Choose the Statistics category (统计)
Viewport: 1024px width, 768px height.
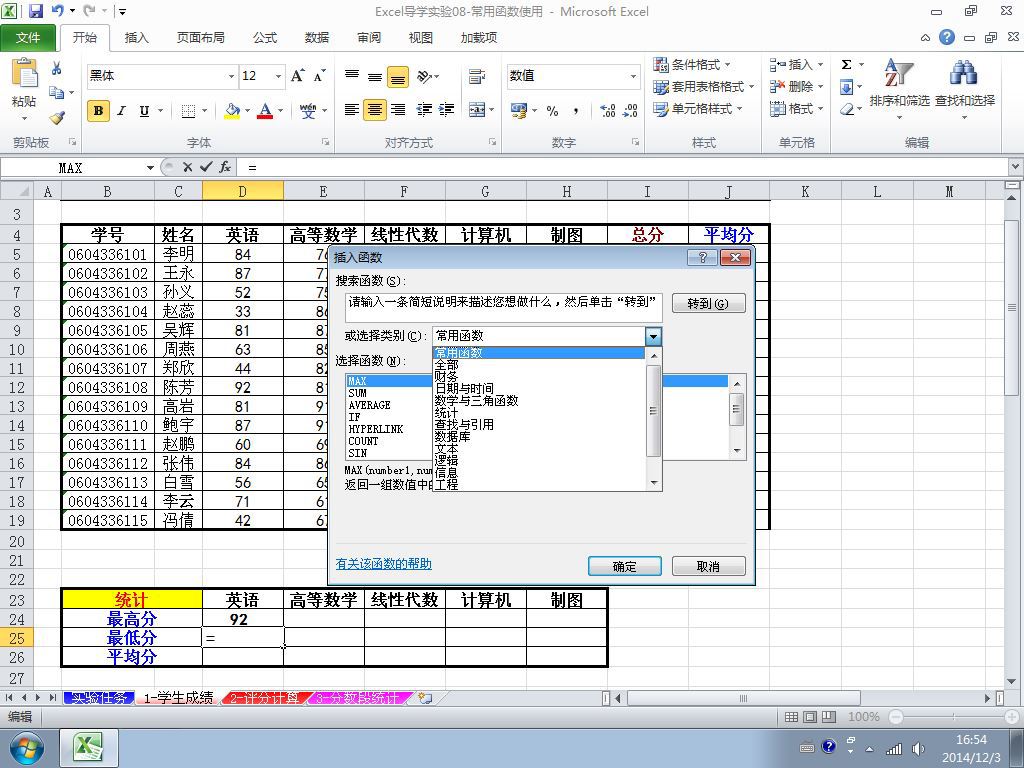pos(447,413)
